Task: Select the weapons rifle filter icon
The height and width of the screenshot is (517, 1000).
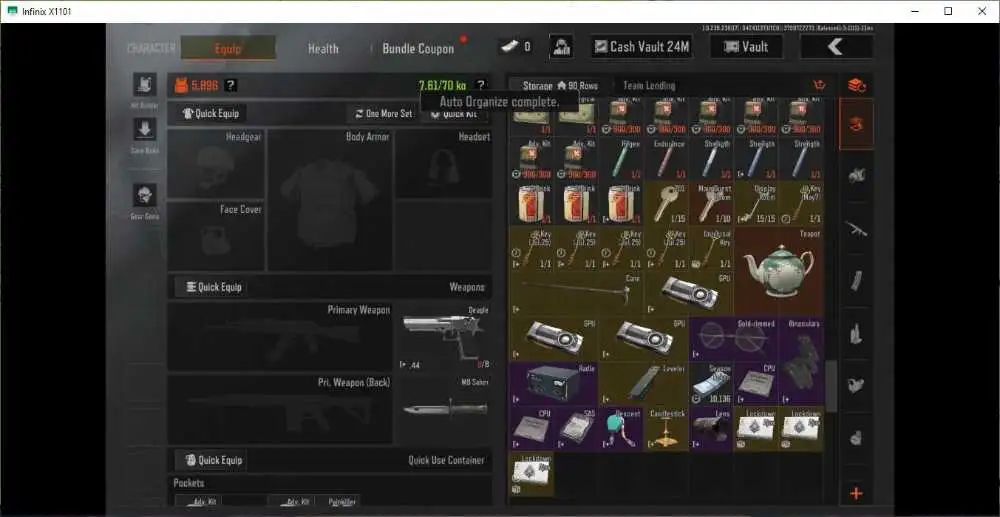Action: [856, 228]
